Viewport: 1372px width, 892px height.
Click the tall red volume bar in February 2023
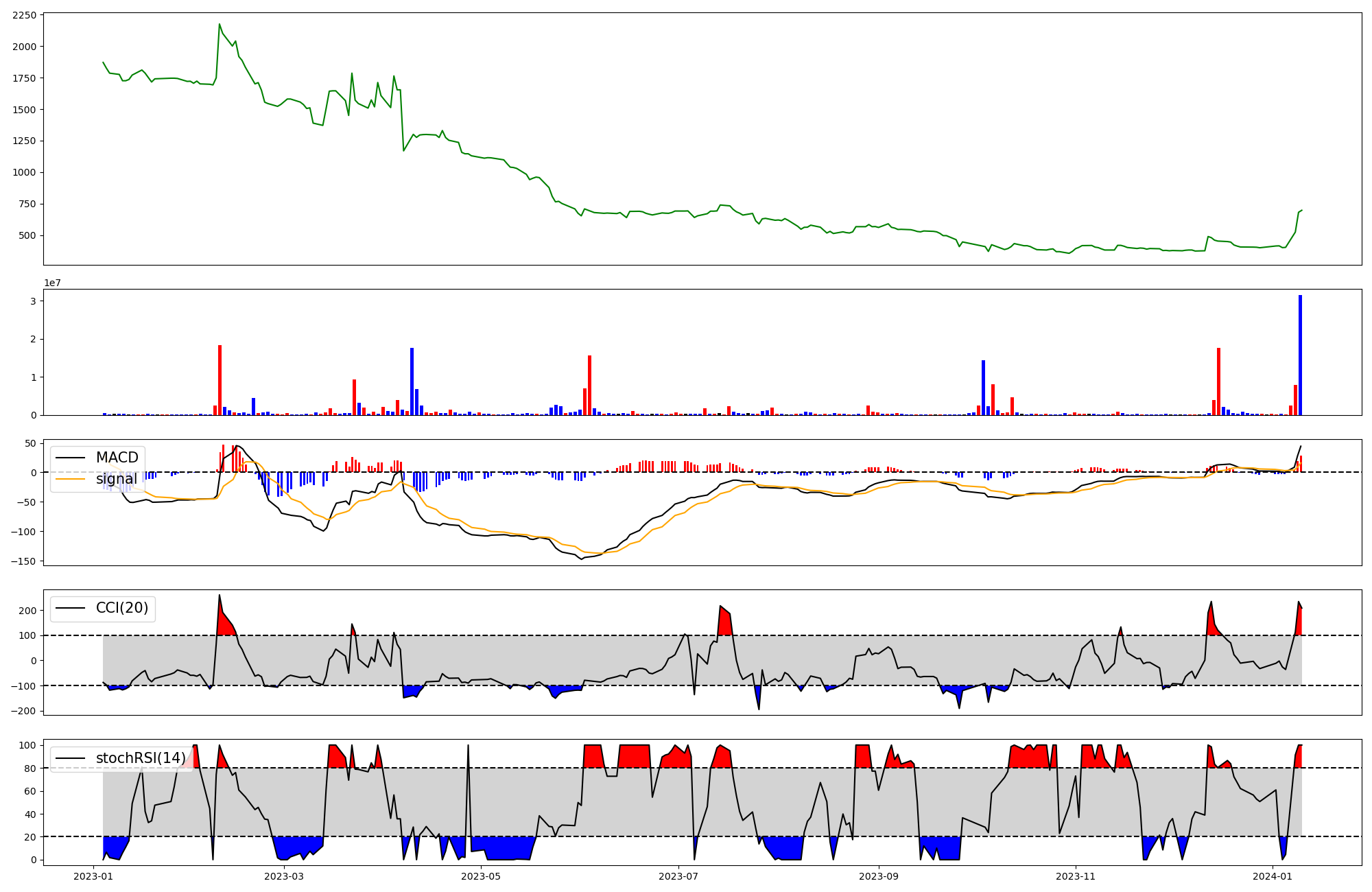tap(220, 380)
